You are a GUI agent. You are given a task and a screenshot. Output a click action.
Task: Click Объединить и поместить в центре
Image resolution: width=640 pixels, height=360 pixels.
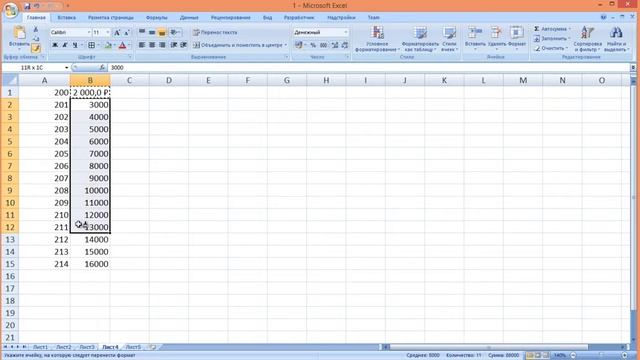pos(238,45)
